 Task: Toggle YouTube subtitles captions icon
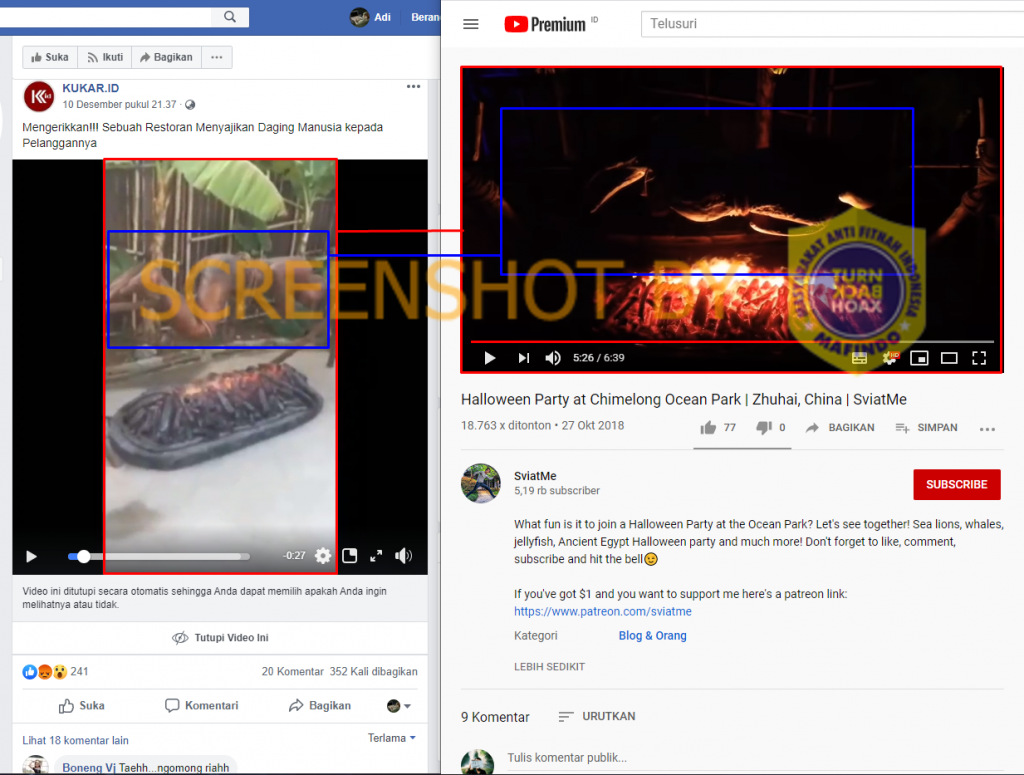pos(859,358)
